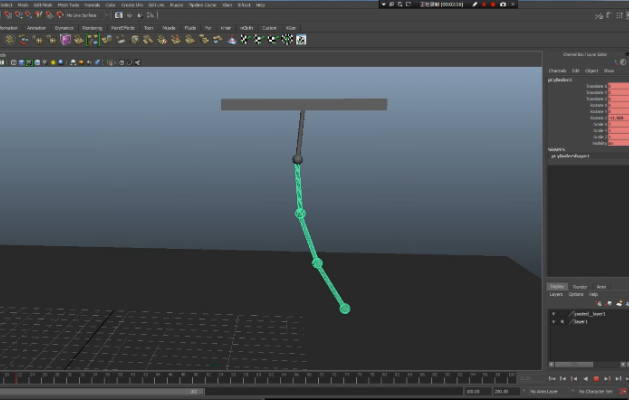The height and width of the screenshot is (400, 629).
Task: Select the Visibility channel label
Action: [599, 143]
